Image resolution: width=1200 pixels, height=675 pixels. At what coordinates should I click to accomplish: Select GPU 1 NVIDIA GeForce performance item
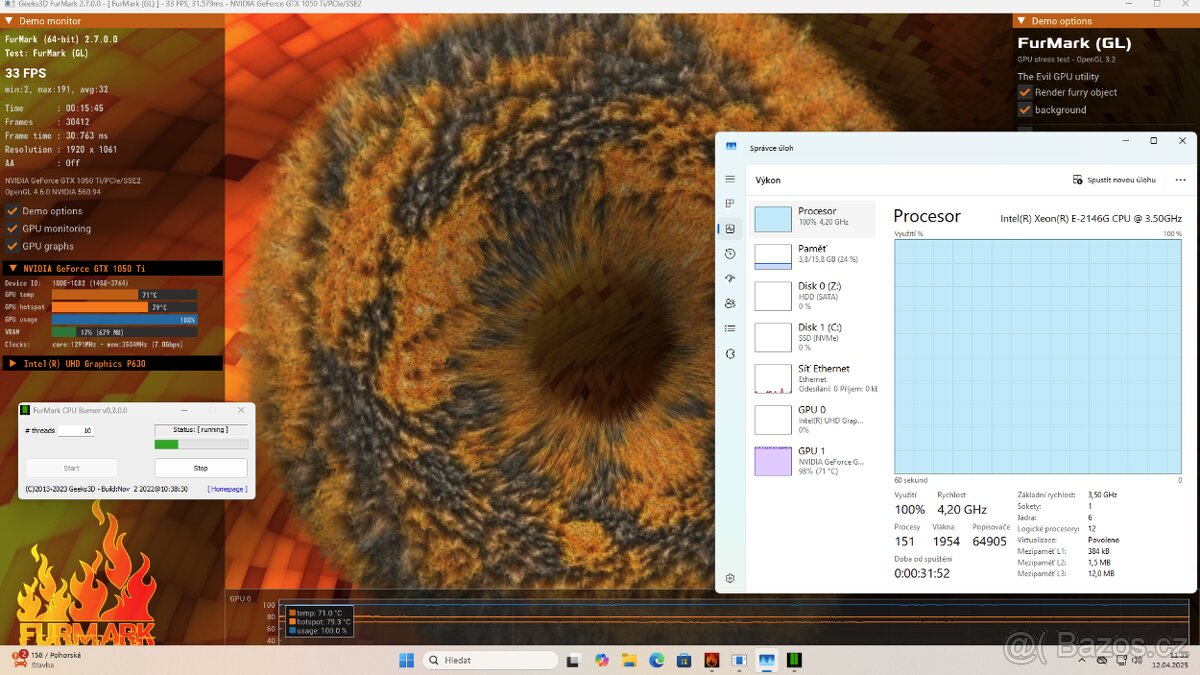[x=812, y=460]
